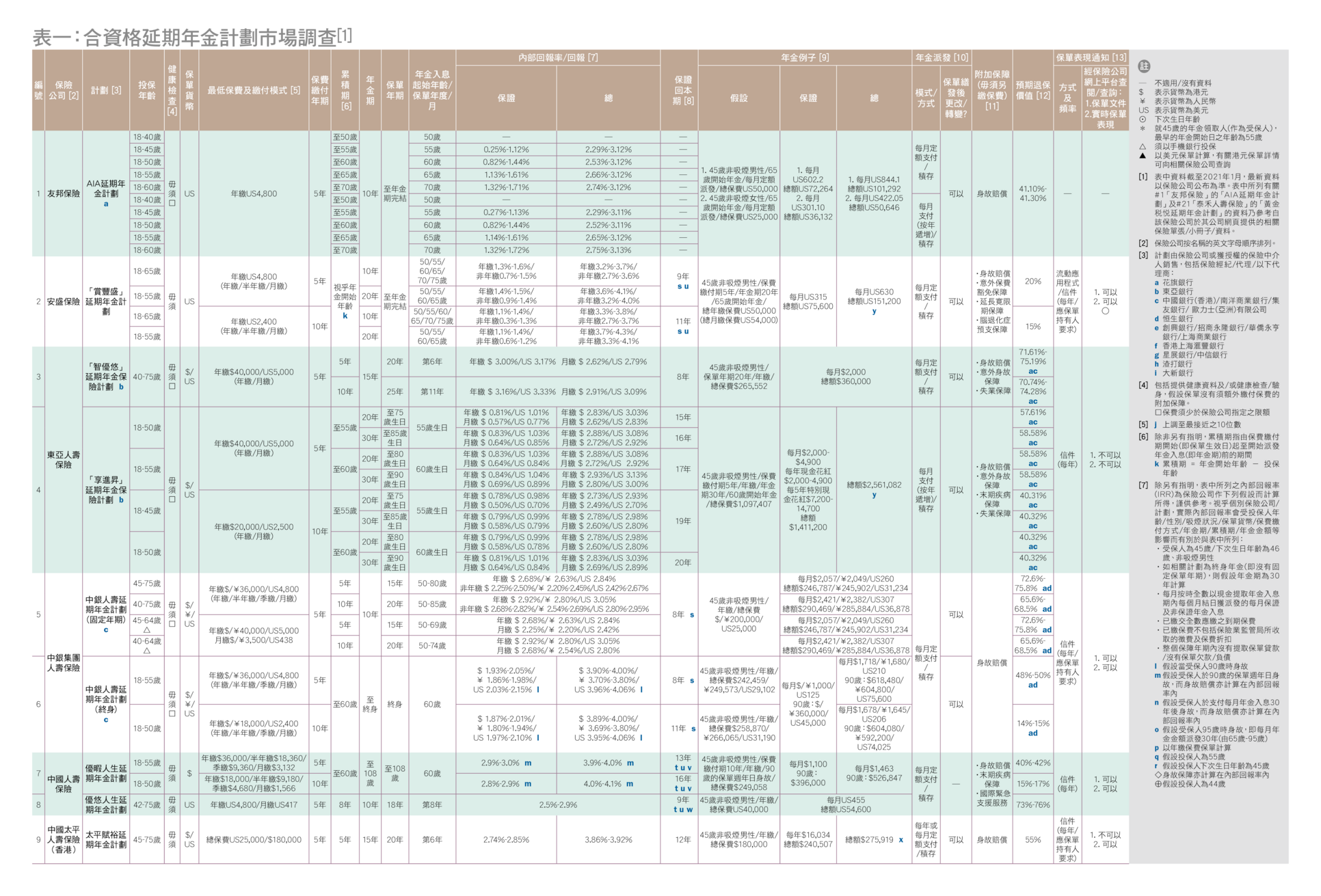Select the 東亞人壽保險 company cell
The height and width of the screenshot is (896, 1321).
(64, 460)
